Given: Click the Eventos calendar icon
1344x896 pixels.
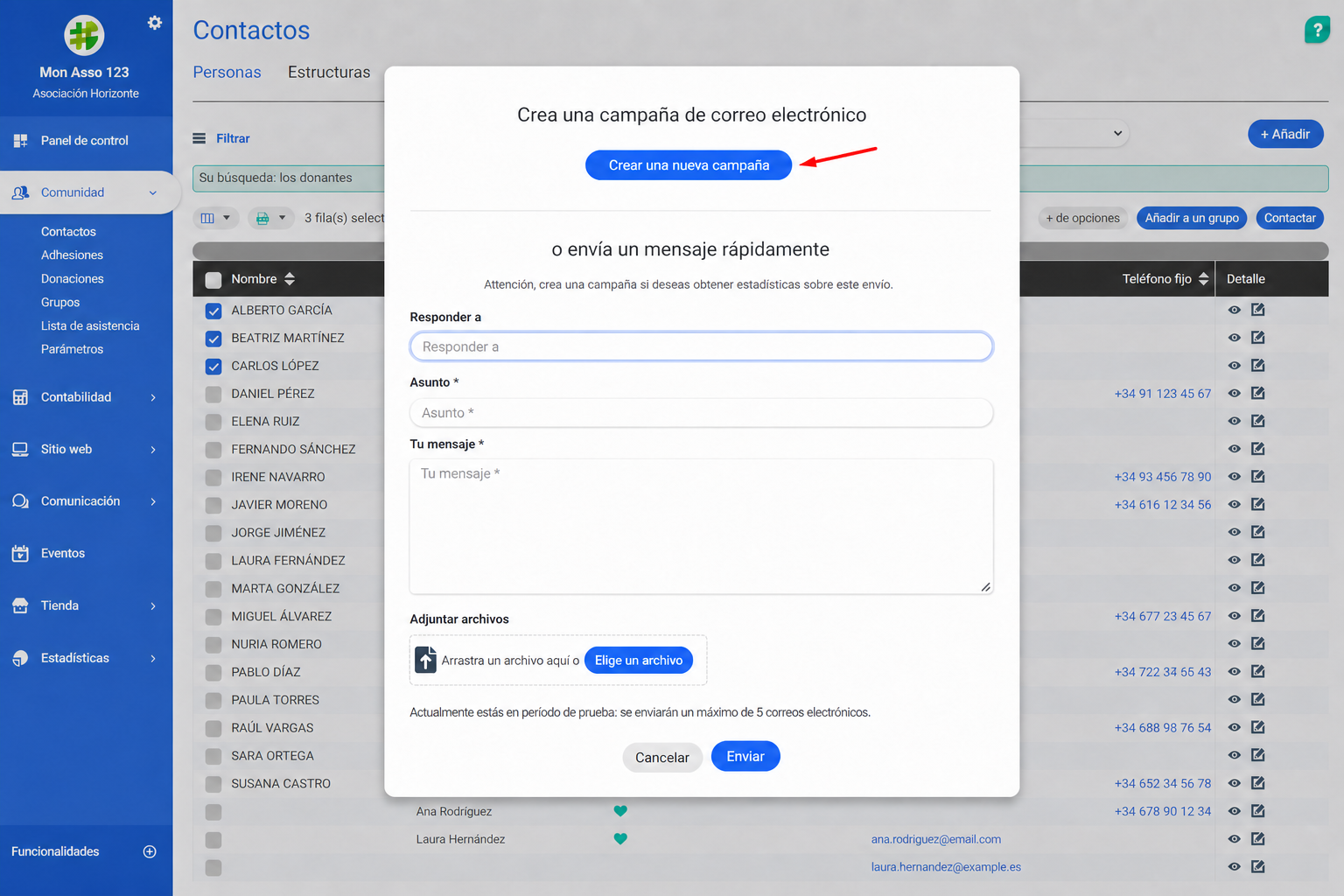Looking at the screenshot, I should [x=20, y=553].
